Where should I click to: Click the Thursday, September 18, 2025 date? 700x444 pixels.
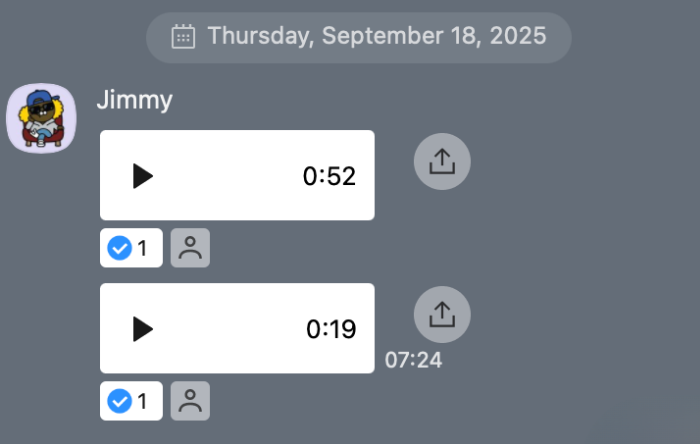(x=377, y=37)
